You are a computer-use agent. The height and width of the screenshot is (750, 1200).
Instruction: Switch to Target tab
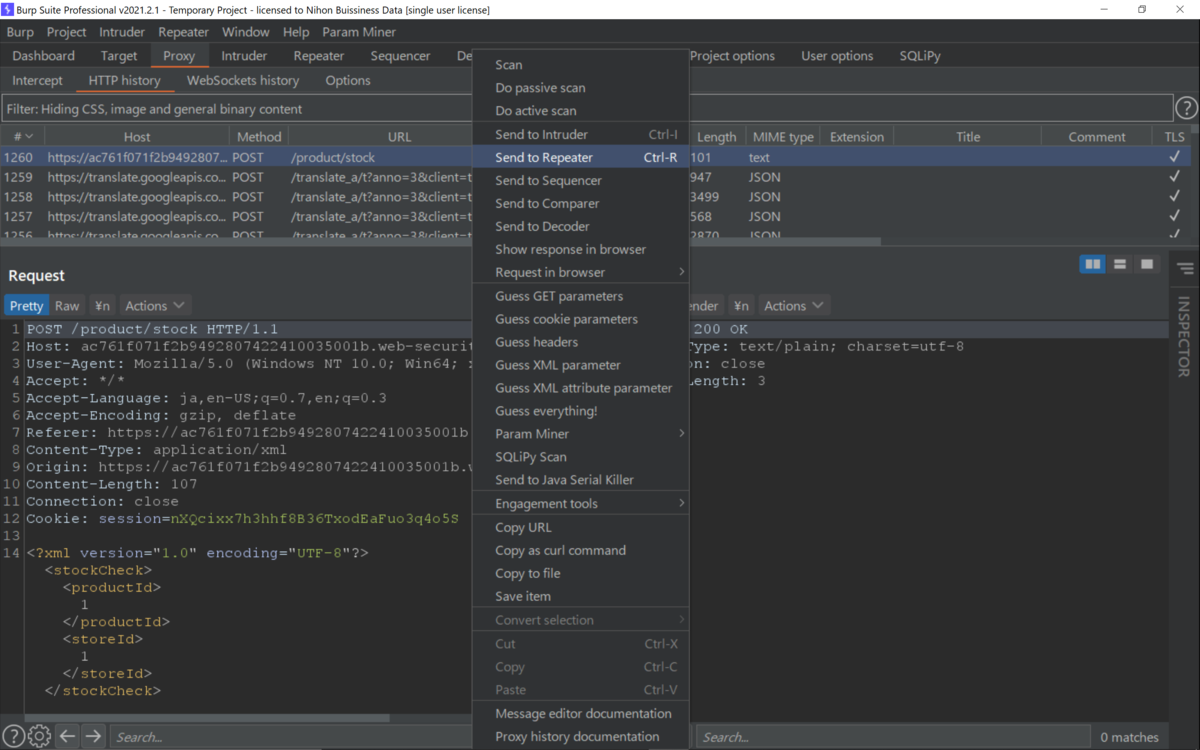coord(119,56)
